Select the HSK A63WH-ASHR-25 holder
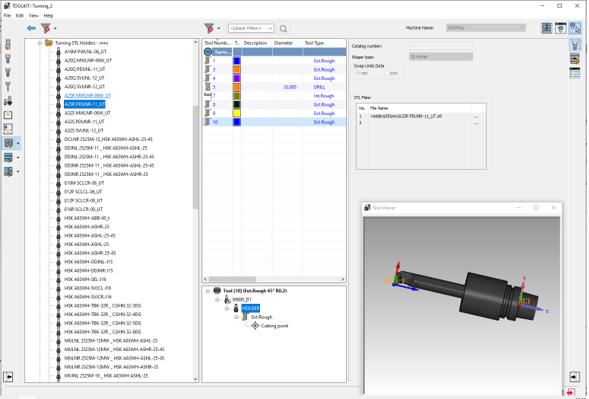 pyautogui.click(x=87, y=227)
